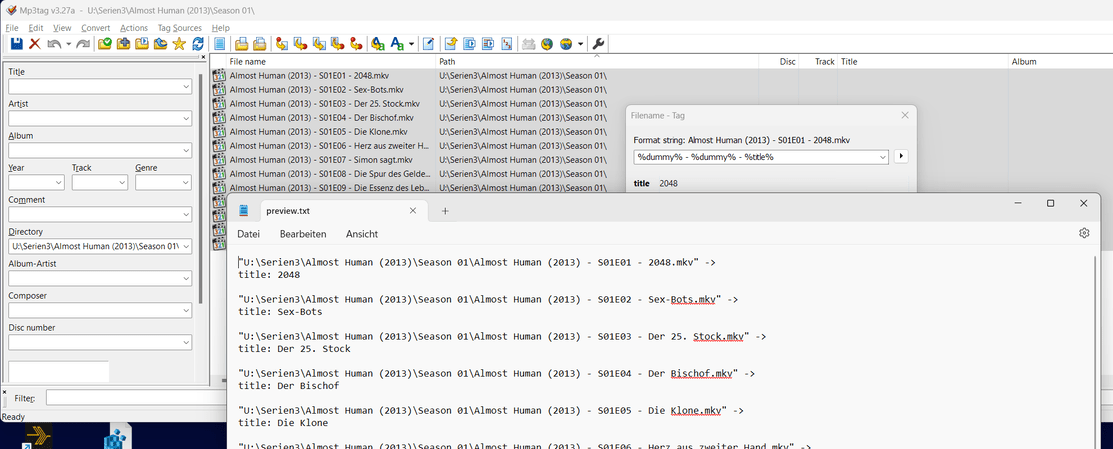This screenshot has height=449, width=1113.
Task: Click into the Filter input field
Action: point(136,398)
